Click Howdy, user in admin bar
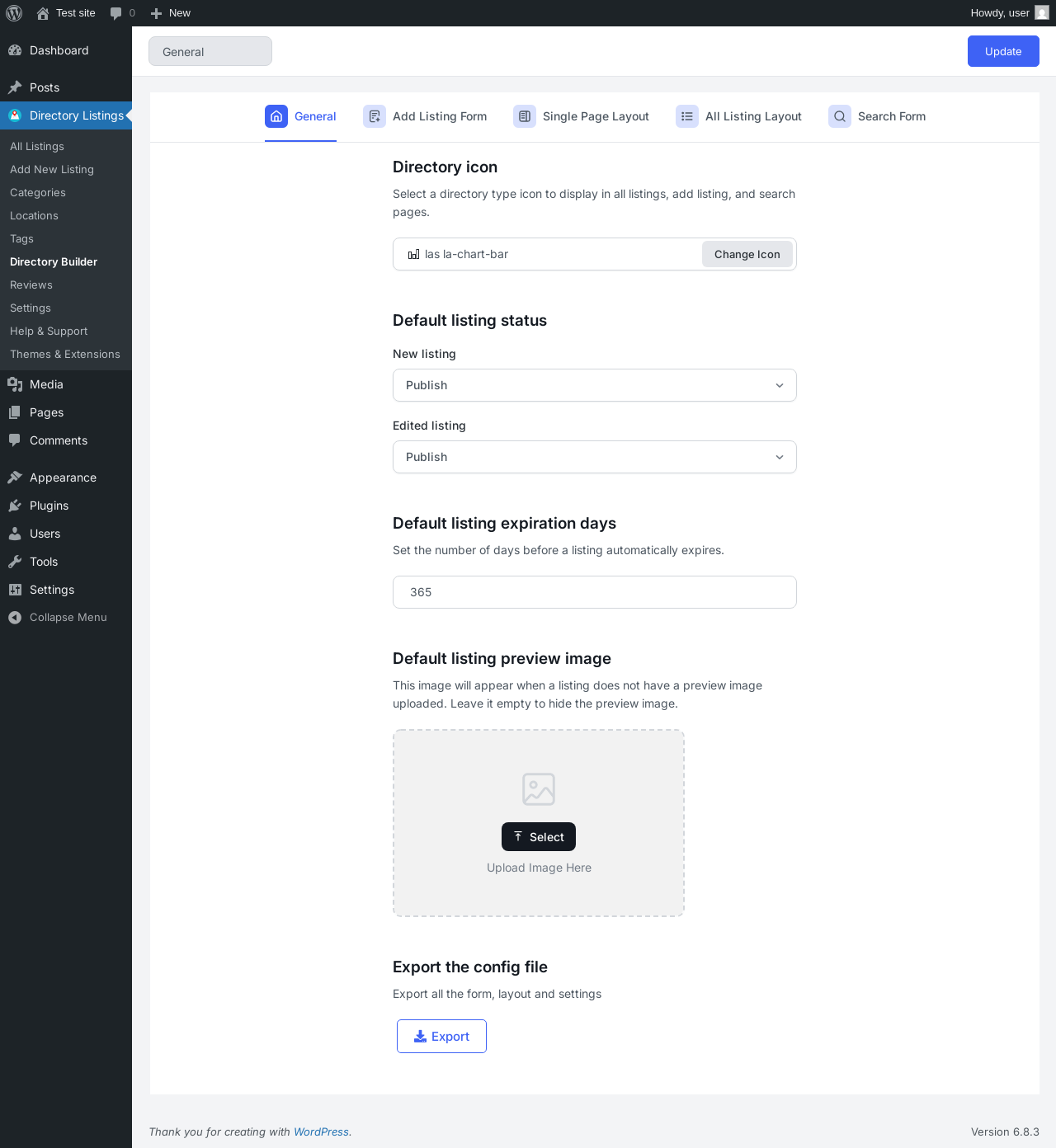Screen dimensions: 1056x1148 pyautogui.click(x=1000, y=13)
